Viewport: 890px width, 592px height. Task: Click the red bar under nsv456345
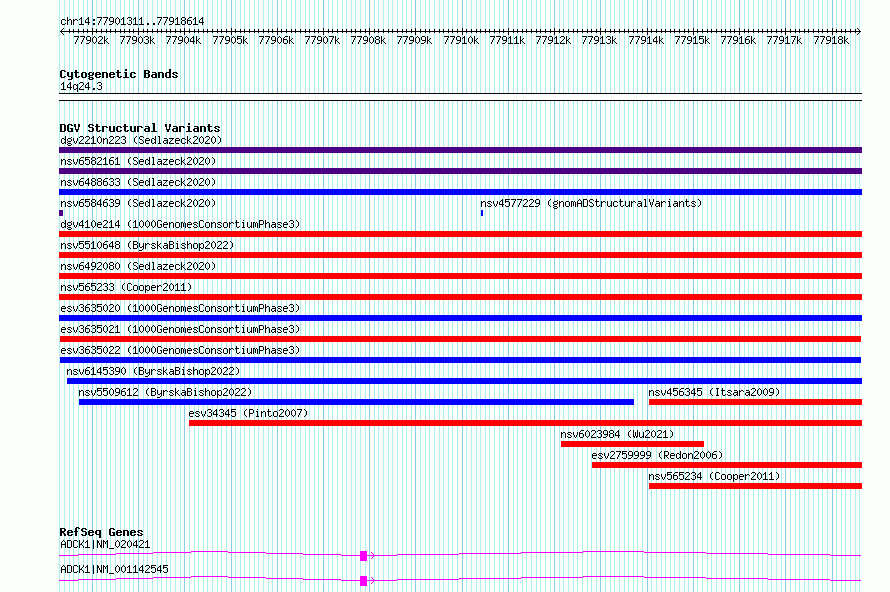(755, 402)
